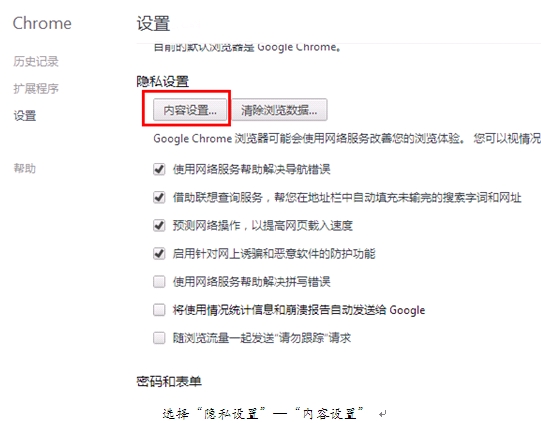Click the Chrome title in the sidebar
The image size is (541, 423).
(x=42, y=23)
